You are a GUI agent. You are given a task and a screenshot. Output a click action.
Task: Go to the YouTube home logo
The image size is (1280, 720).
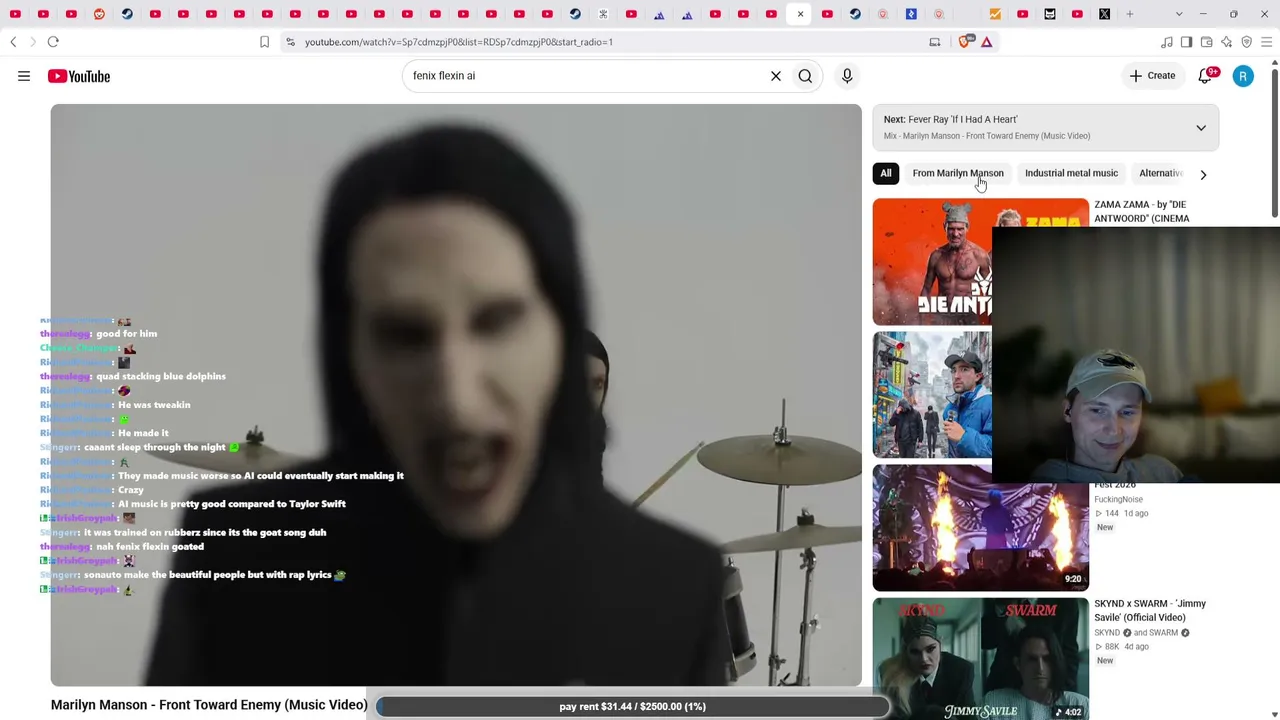[79, 76]
